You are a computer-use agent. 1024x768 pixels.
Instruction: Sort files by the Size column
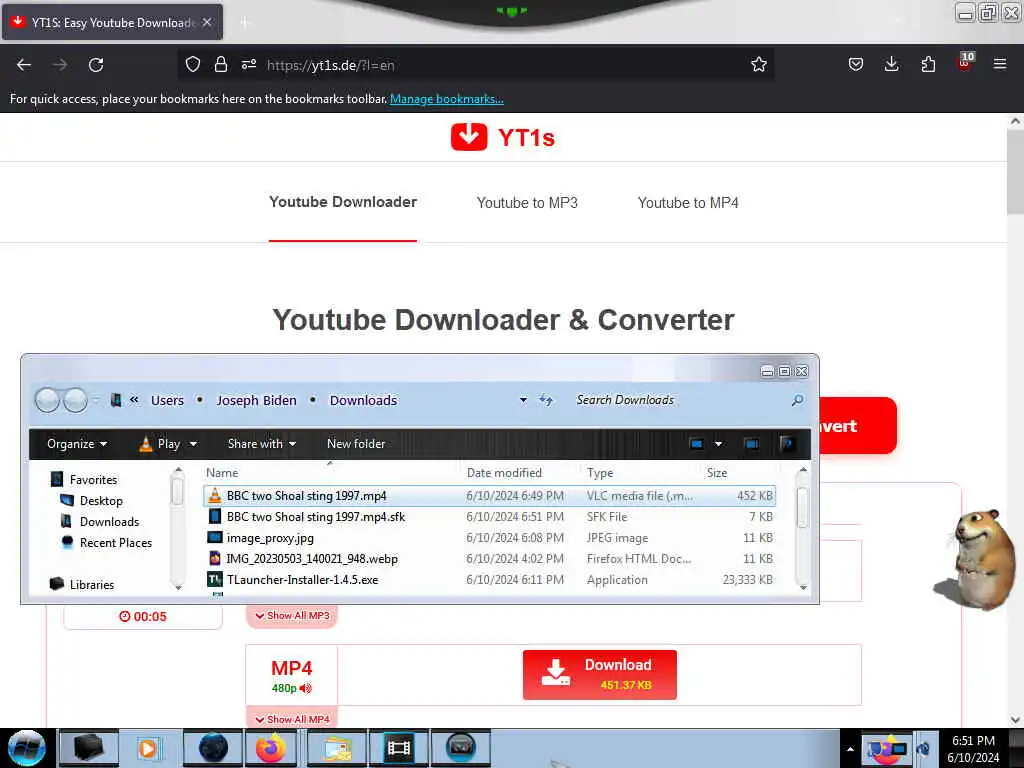[x=716, y=472]
